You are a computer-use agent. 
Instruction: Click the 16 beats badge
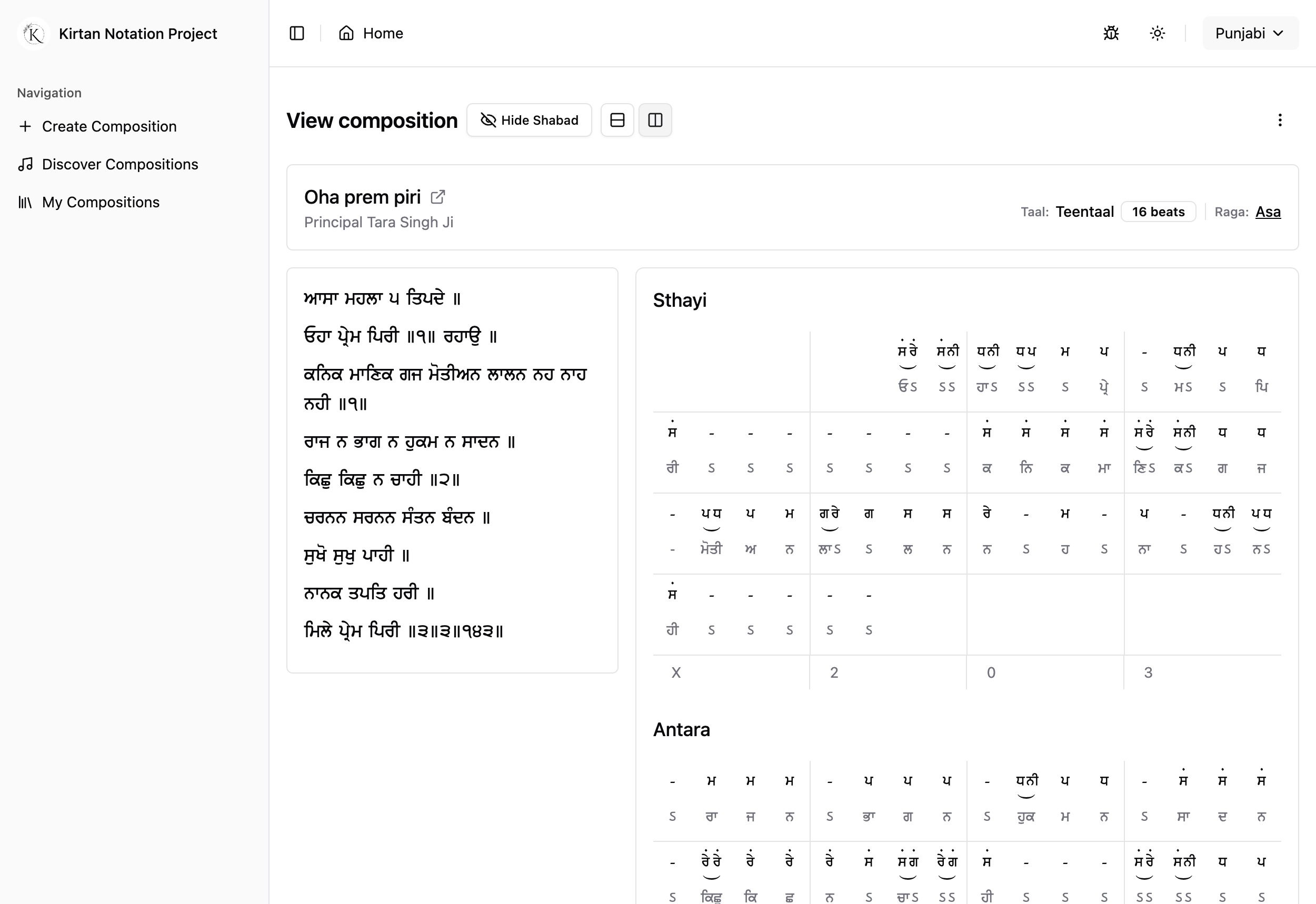pyautogui.click(x=1158, y=212)
